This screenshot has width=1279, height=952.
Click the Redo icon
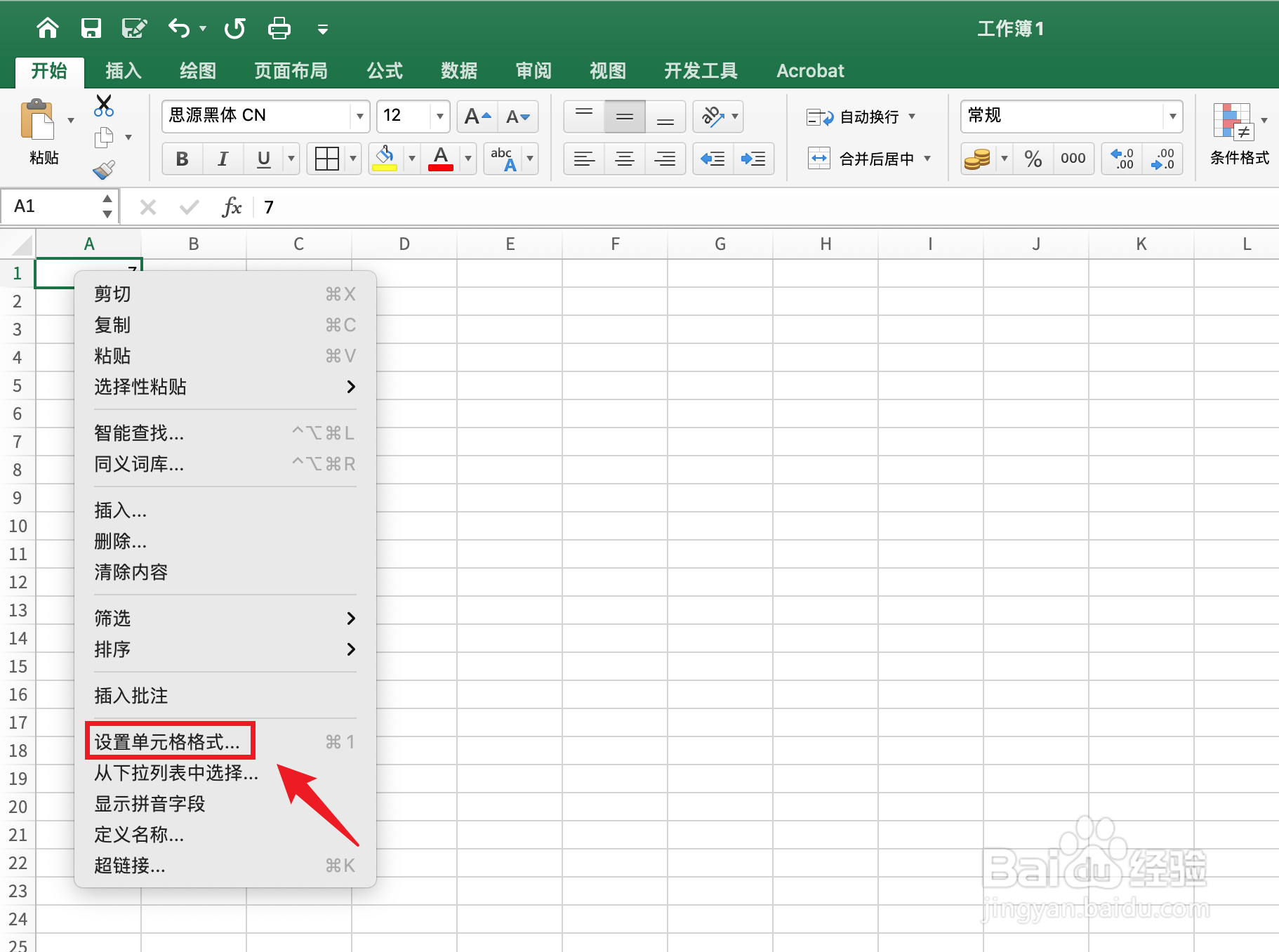click(x=235, y=28)
